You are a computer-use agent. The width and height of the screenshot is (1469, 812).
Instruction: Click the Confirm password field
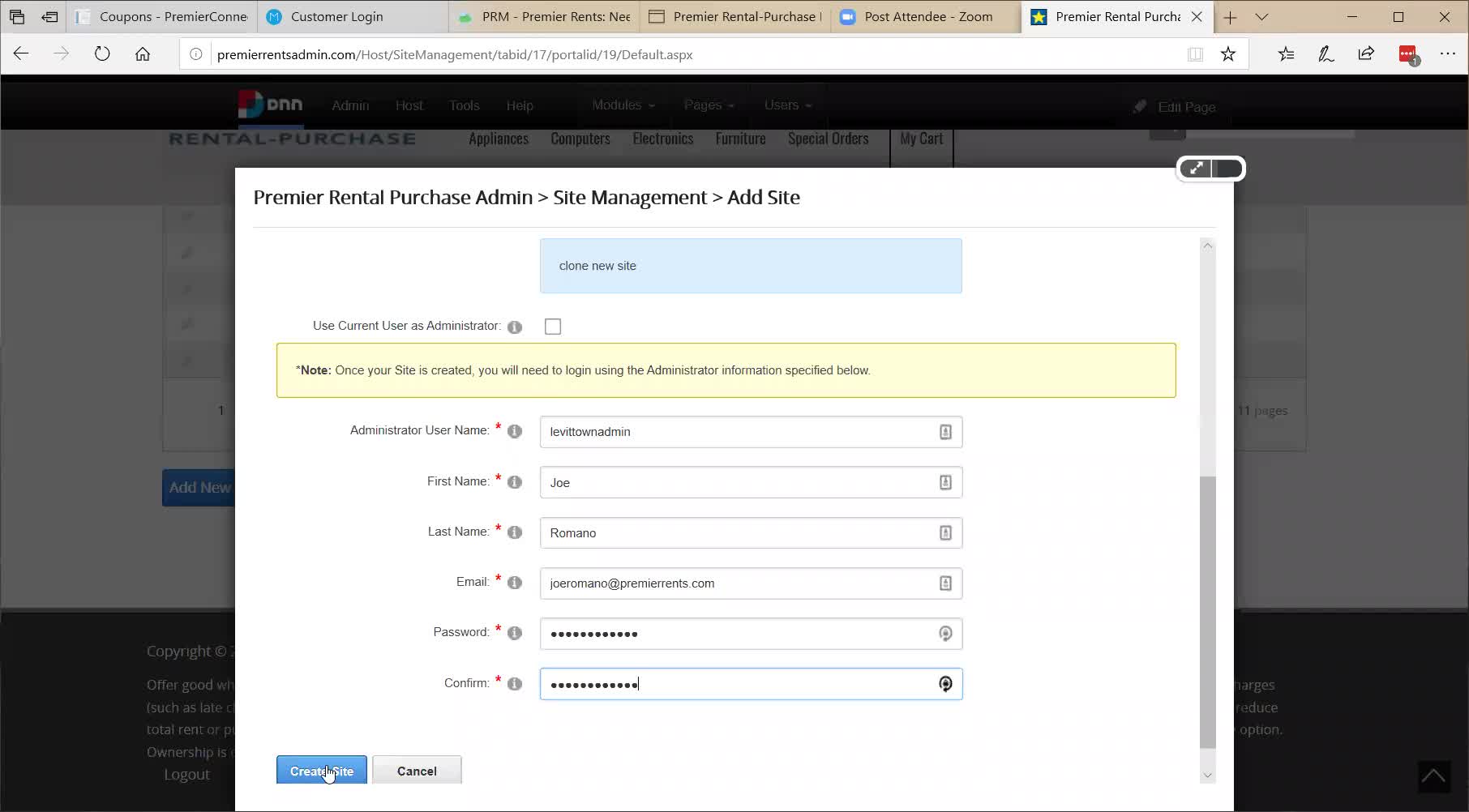point(751,684)
